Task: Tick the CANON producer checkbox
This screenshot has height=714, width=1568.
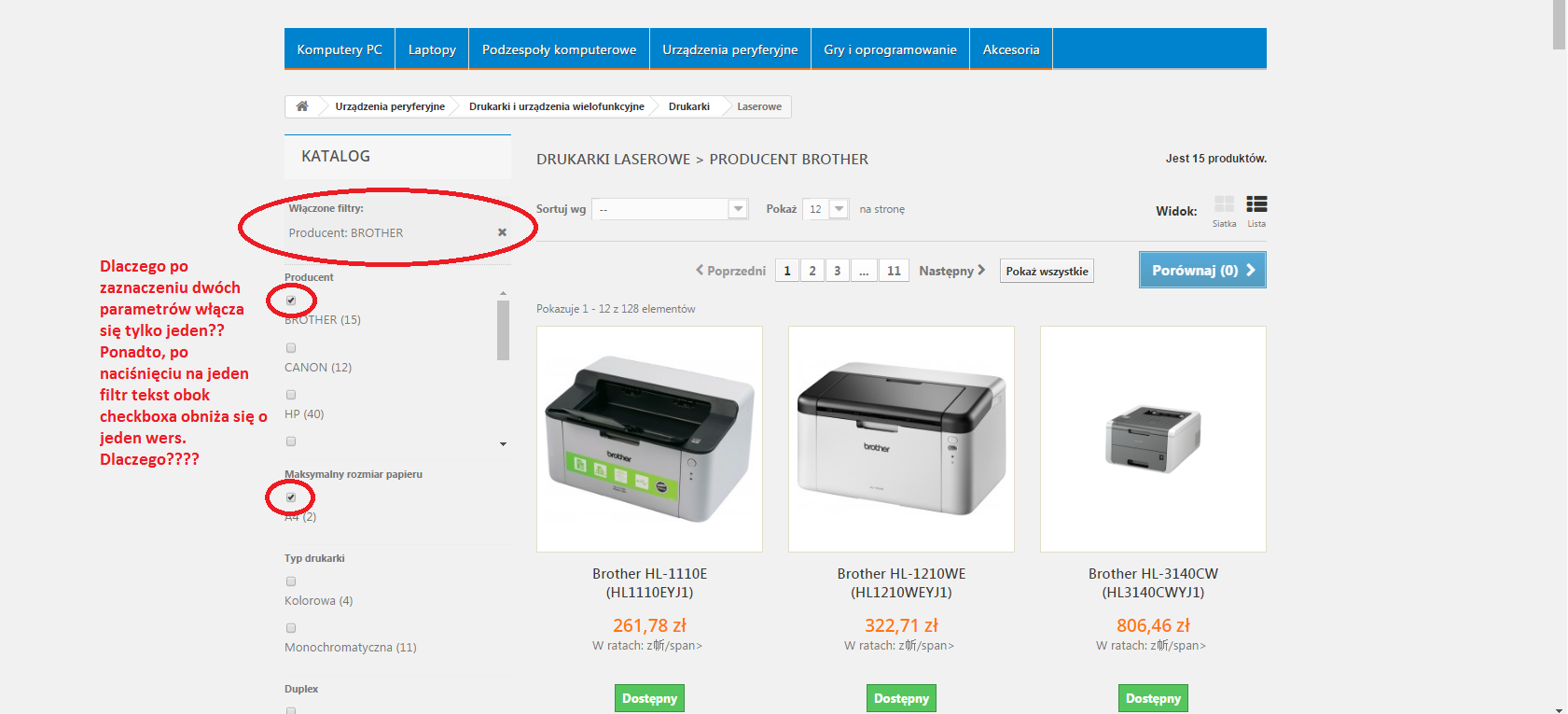Action: (x=291, y=348)
